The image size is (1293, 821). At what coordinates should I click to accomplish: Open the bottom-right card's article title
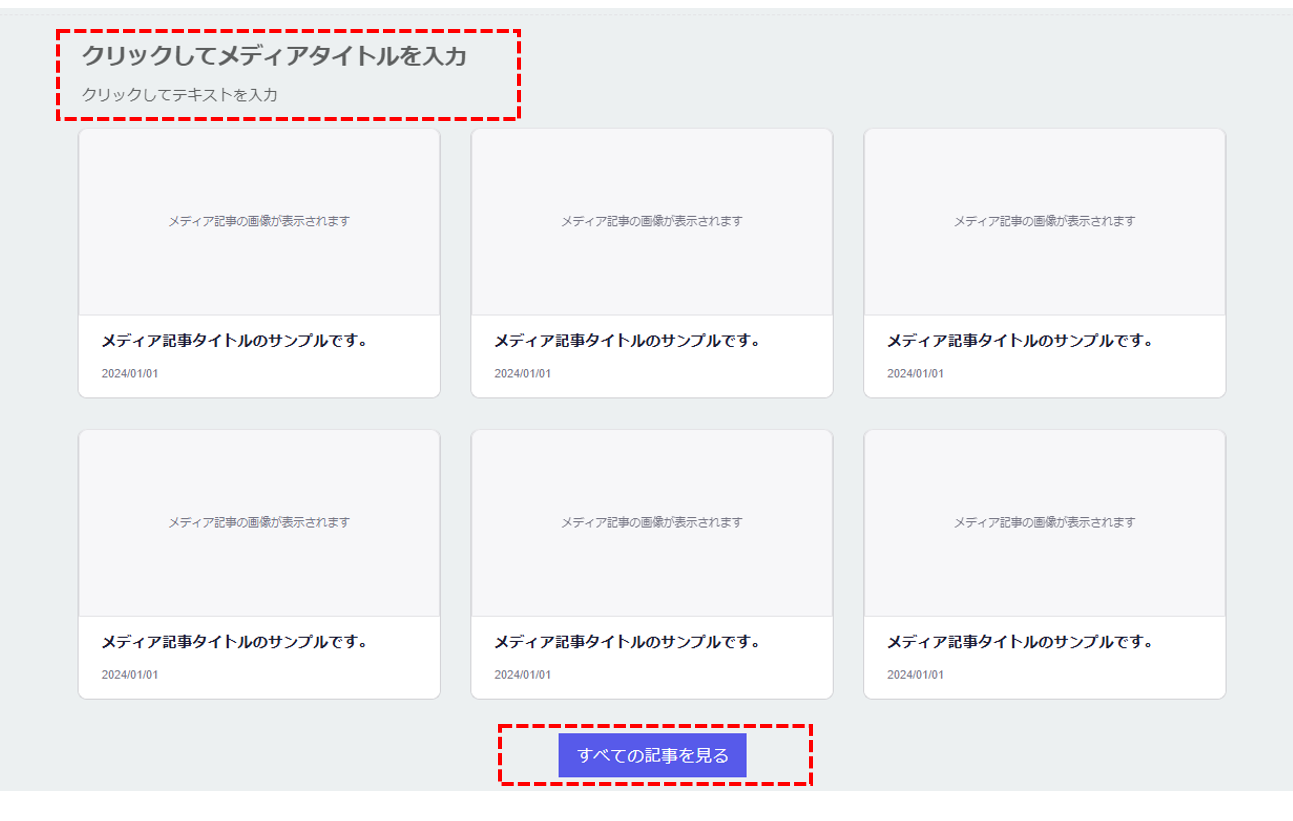pyautogui.click(x=1020, y=642)
